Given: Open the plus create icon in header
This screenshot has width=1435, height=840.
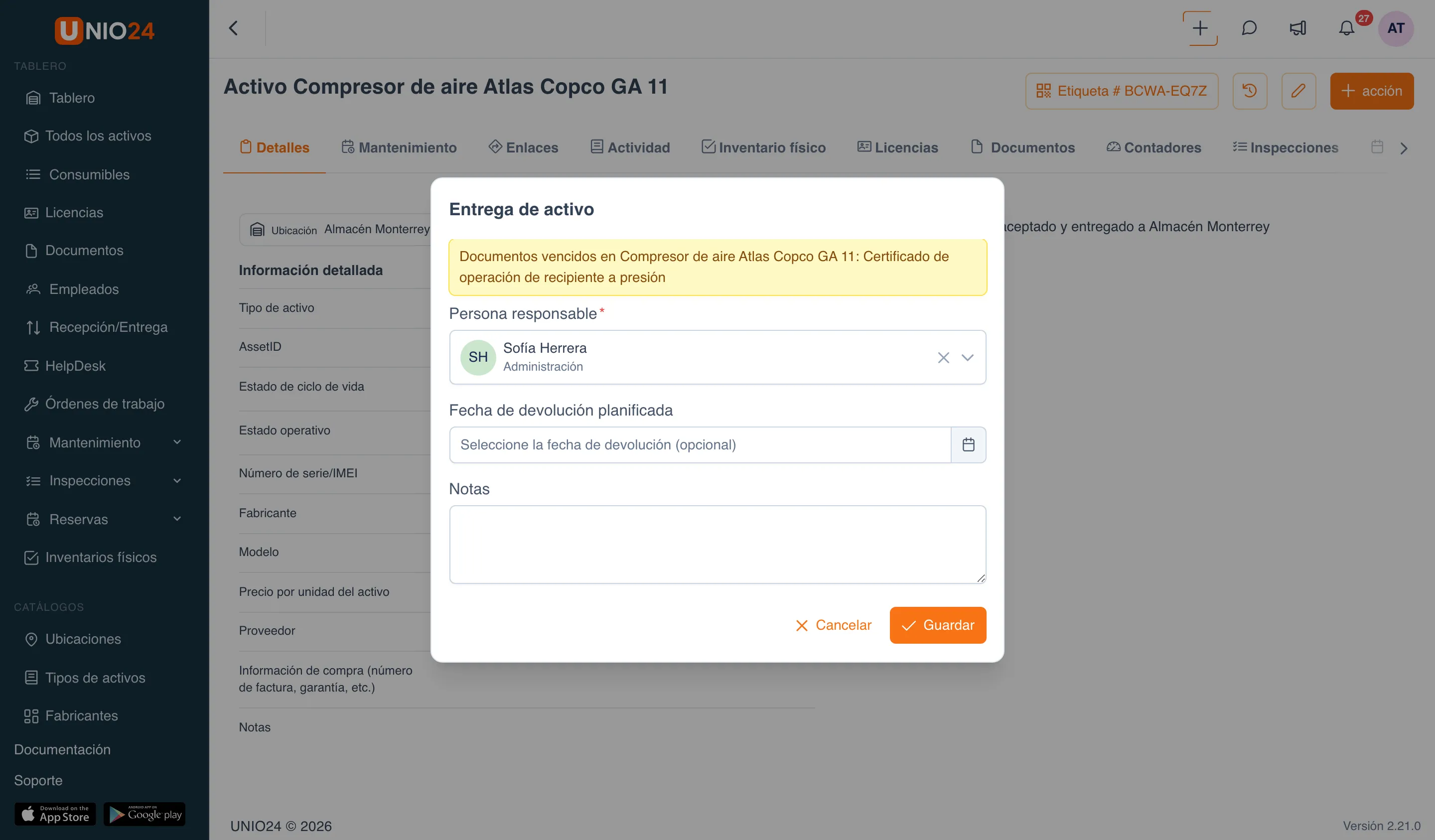Looking at the screenshot, I should pos(1199,28).
